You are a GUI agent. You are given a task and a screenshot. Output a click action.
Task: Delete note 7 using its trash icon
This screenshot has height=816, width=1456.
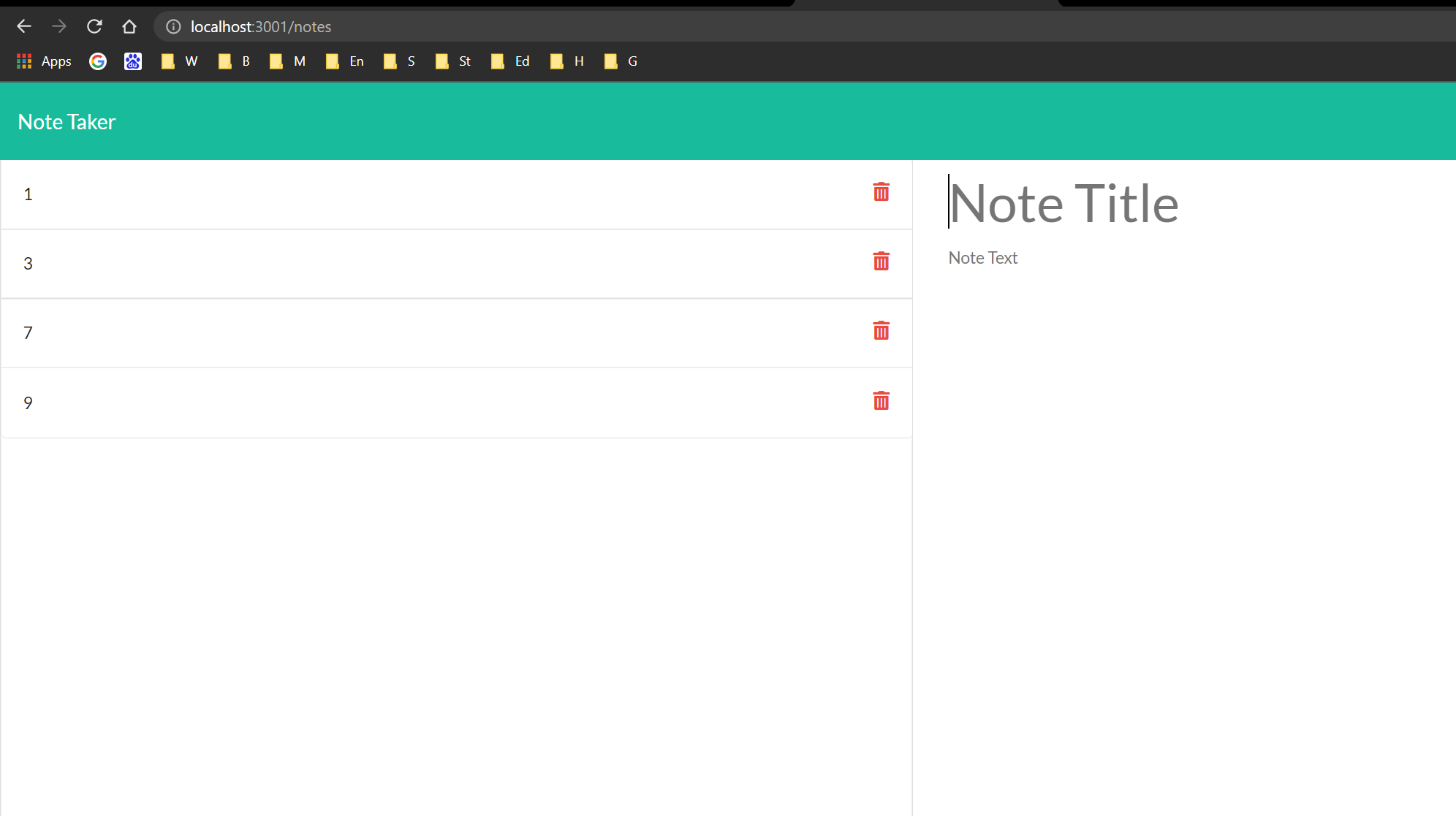[881, 330]
